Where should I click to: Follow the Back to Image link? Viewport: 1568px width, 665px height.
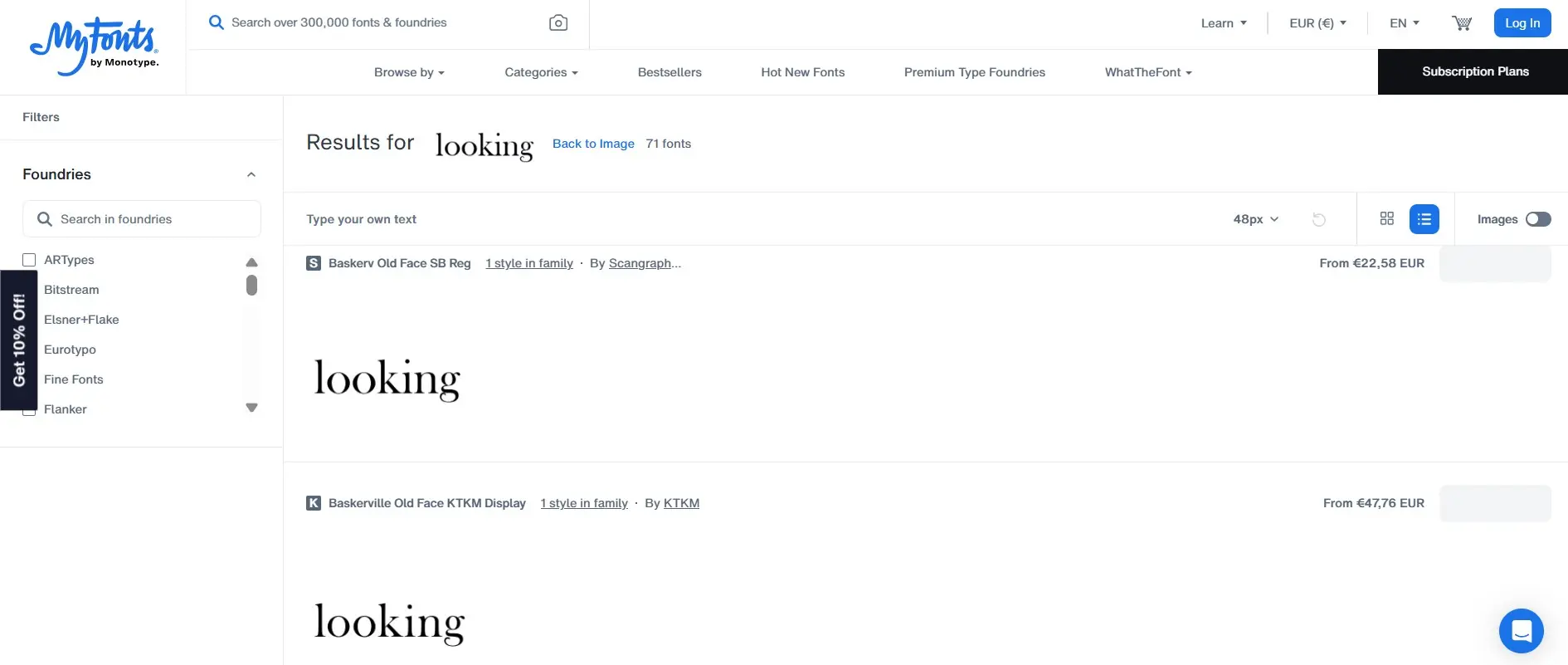[592, 144]
